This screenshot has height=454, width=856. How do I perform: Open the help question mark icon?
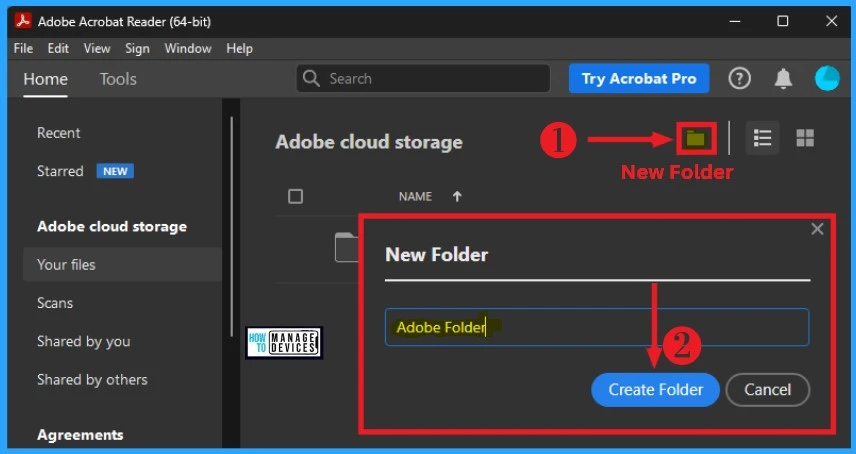(x=739, y=79)
